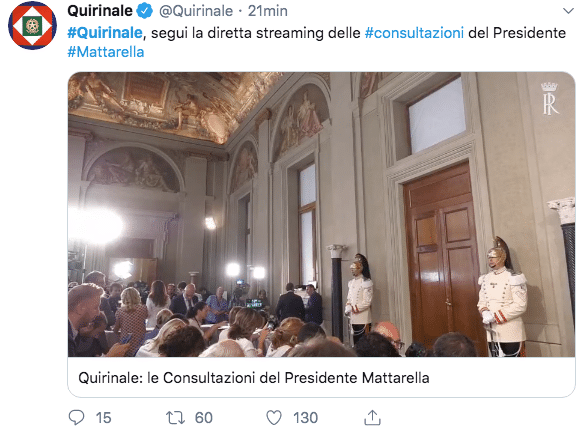The width and height of the screenshot is (587, 434).
Task: Click the share upload icon
Action: pos(372,417)
